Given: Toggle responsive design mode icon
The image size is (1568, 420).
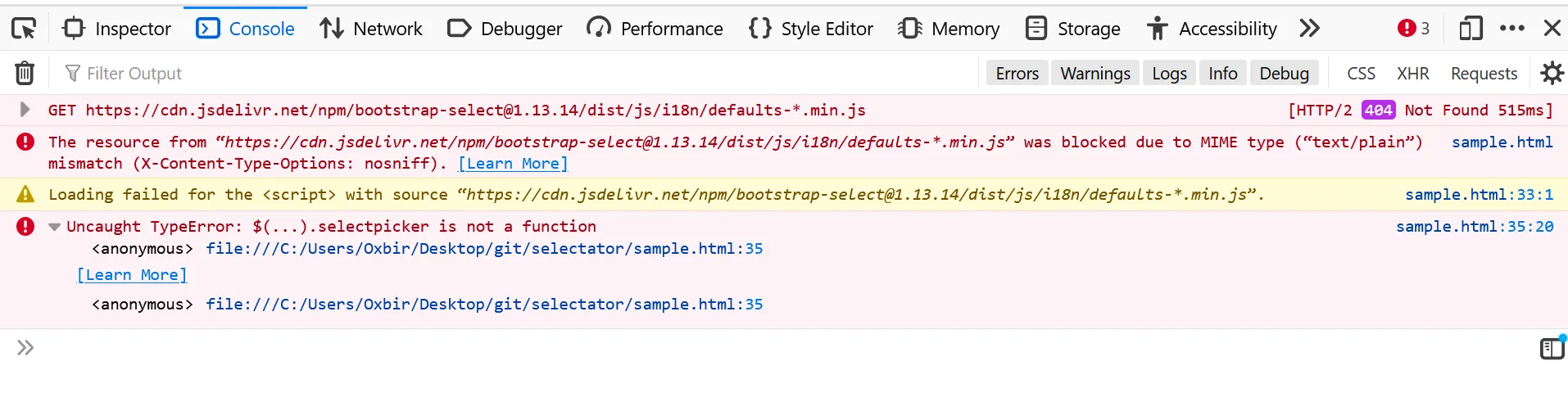Looking at the screenshot, I should click(1471, 29).
